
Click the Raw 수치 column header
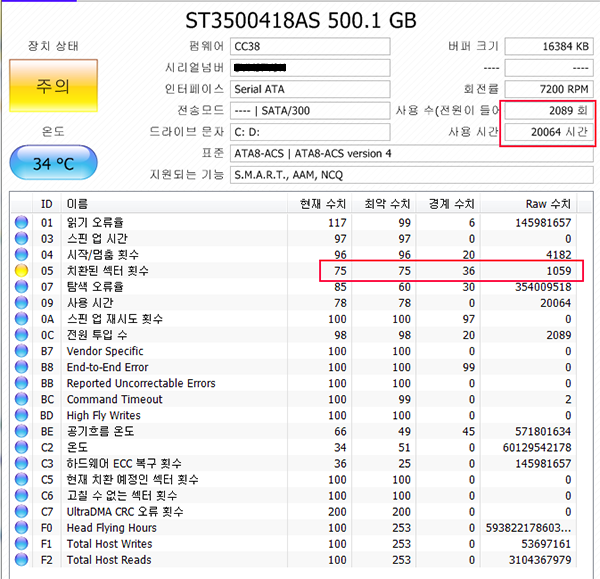(x=528, y=204)
